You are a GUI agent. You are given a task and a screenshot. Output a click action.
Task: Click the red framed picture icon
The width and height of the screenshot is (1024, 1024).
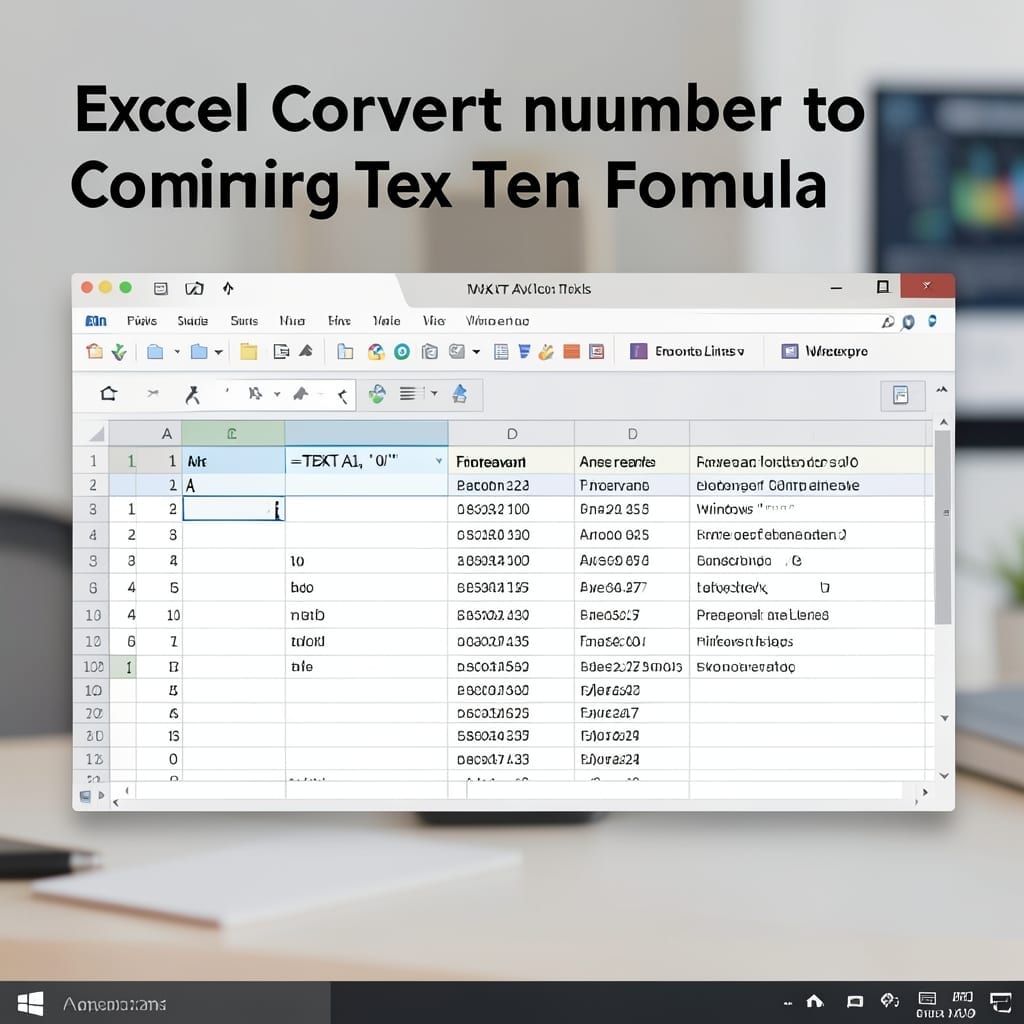(x=596, y=352)
